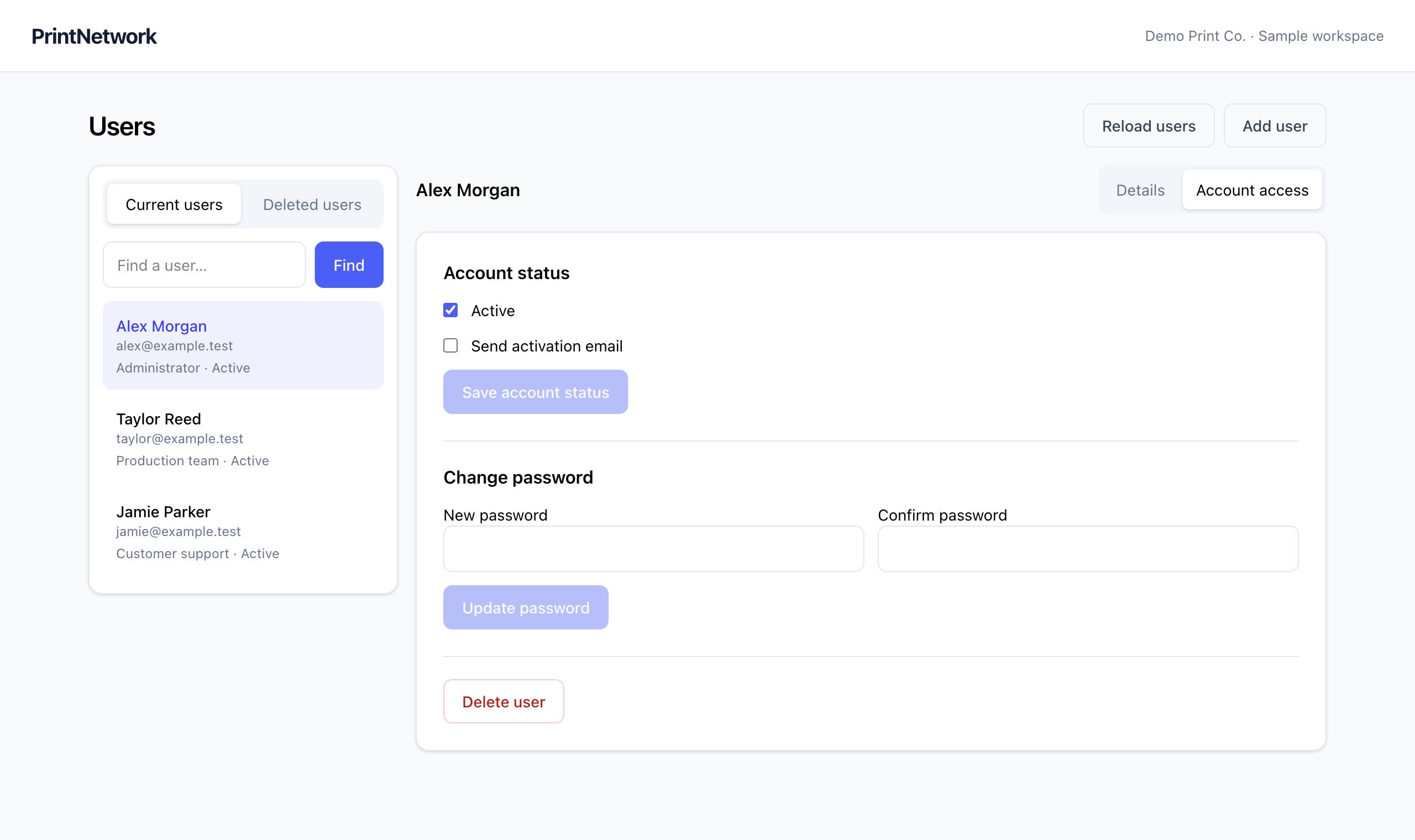The width and height of the screenshot is (1415, 840).
Task: Select the Account access tab
Action: click(x=1252, y=190)
